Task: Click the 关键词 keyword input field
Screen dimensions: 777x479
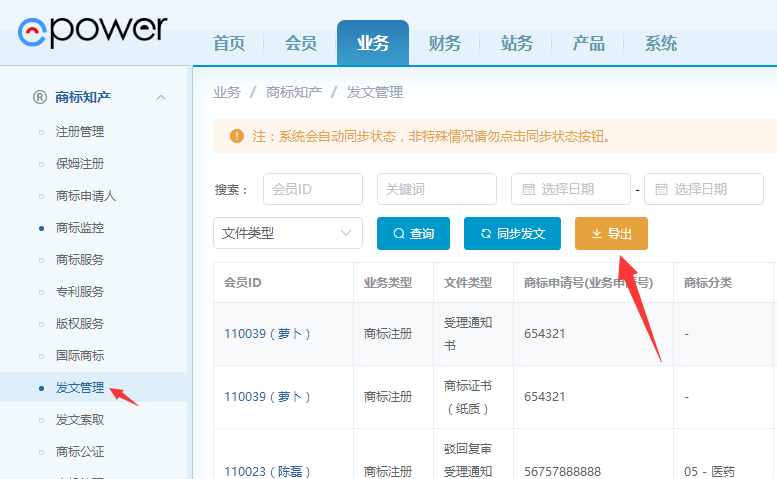Action: coord(436,189)
